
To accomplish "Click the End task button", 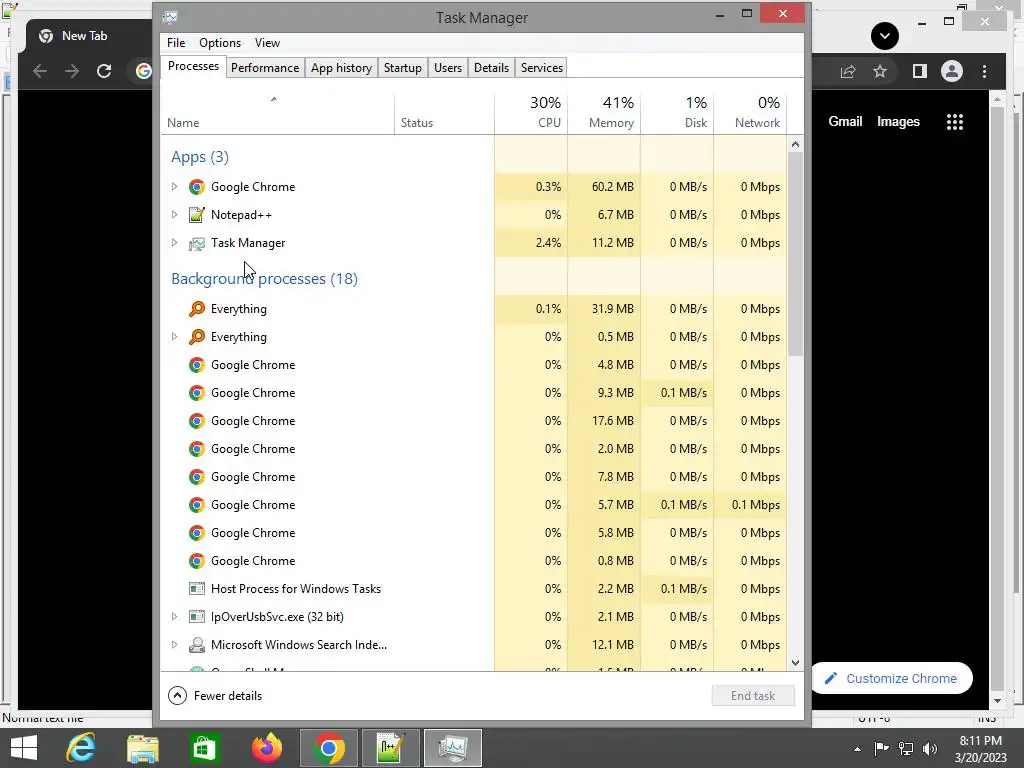I will pos(753,696).
